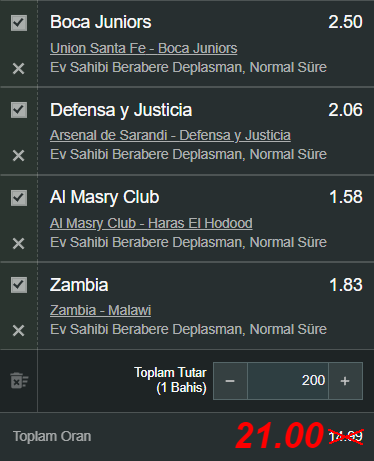Open Arsenal de Sarandi - Defensa y Justicia link
The image size is (374, 461).
170,136
